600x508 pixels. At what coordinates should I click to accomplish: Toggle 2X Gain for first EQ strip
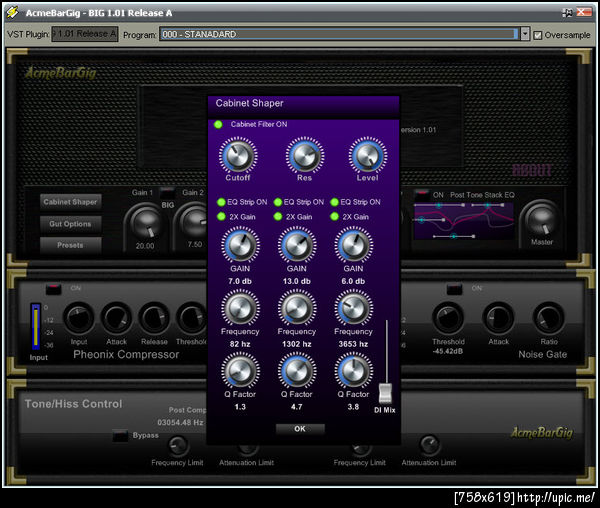tap(221, 217)
